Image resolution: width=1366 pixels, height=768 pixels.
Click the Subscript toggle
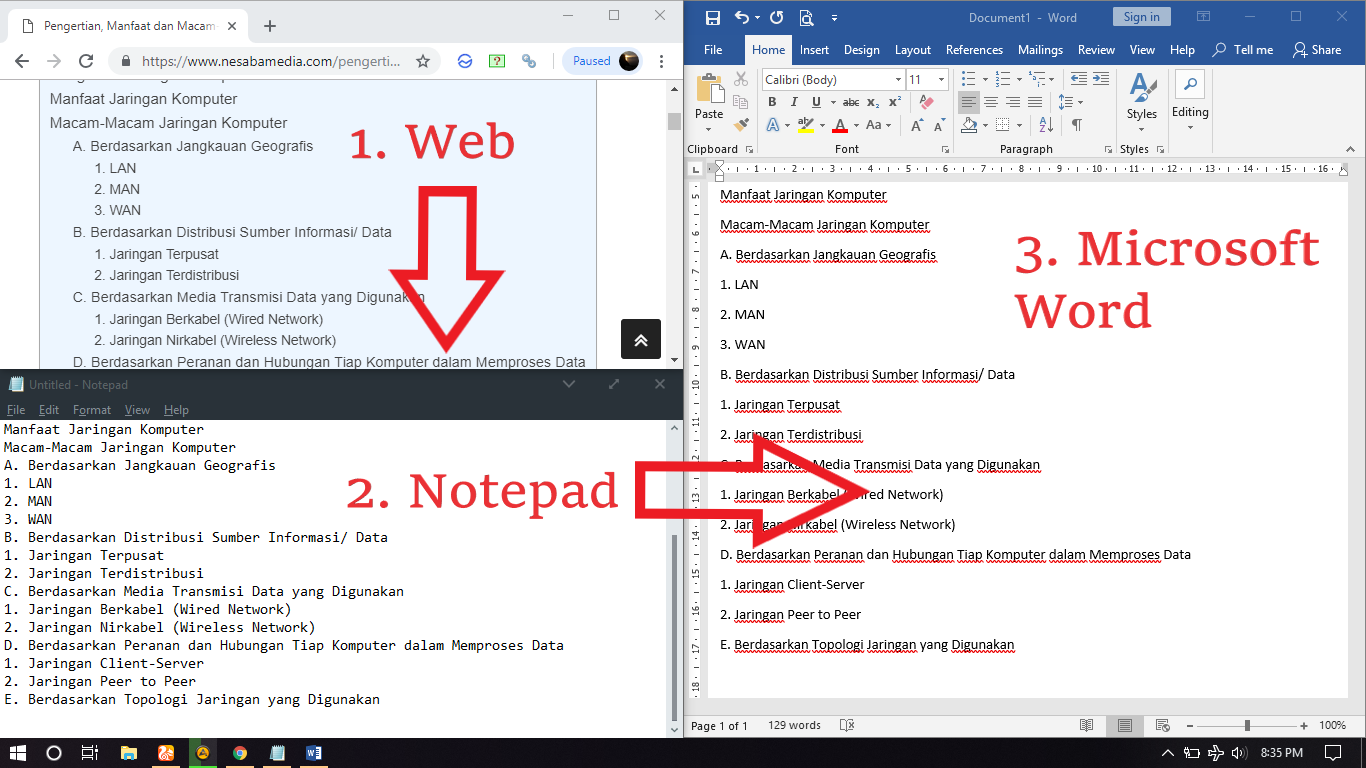pos(873,102)
